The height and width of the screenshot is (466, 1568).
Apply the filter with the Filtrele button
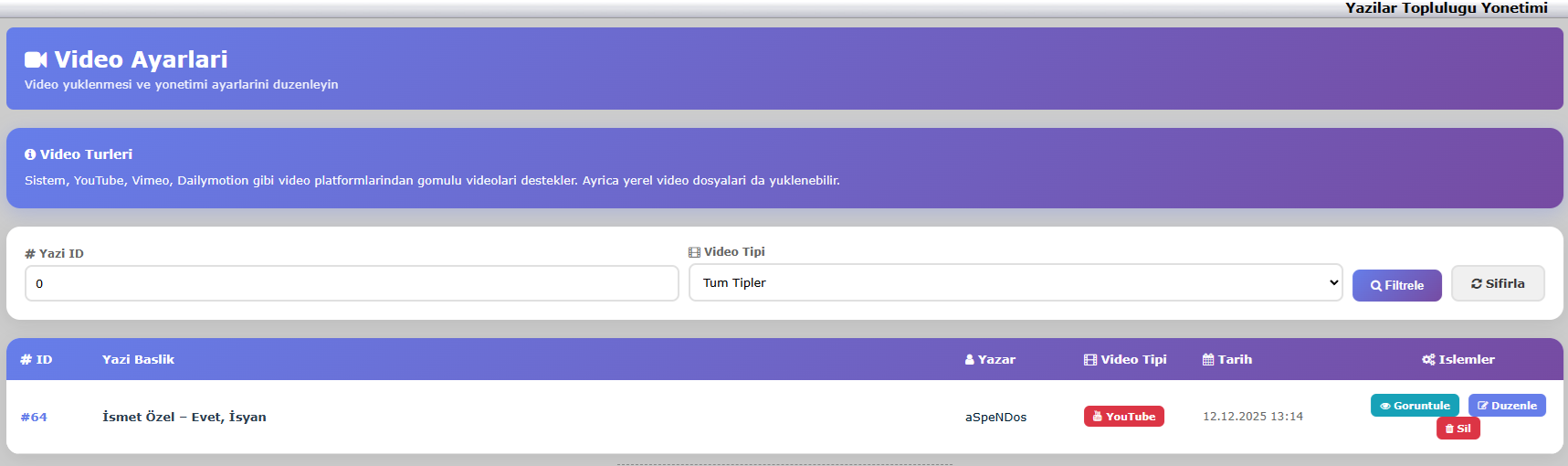[x=1397, y=285]
